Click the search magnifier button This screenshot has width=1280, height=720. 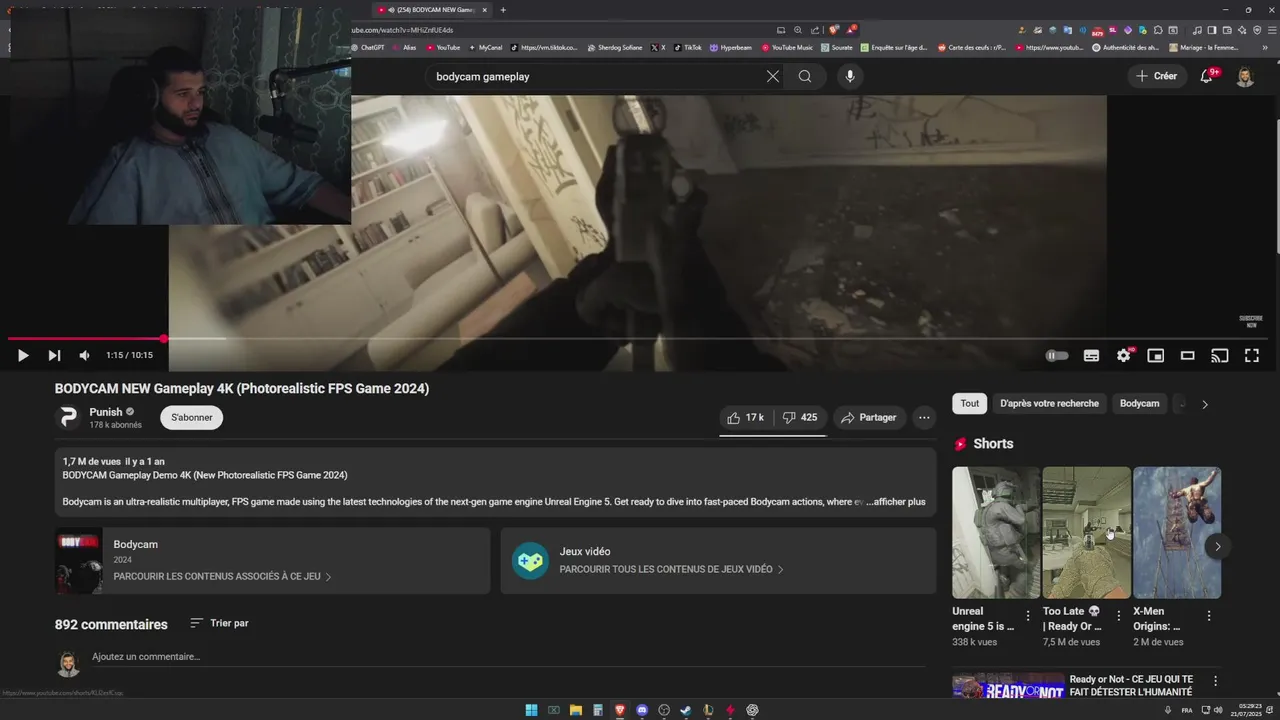coord(805,76)
